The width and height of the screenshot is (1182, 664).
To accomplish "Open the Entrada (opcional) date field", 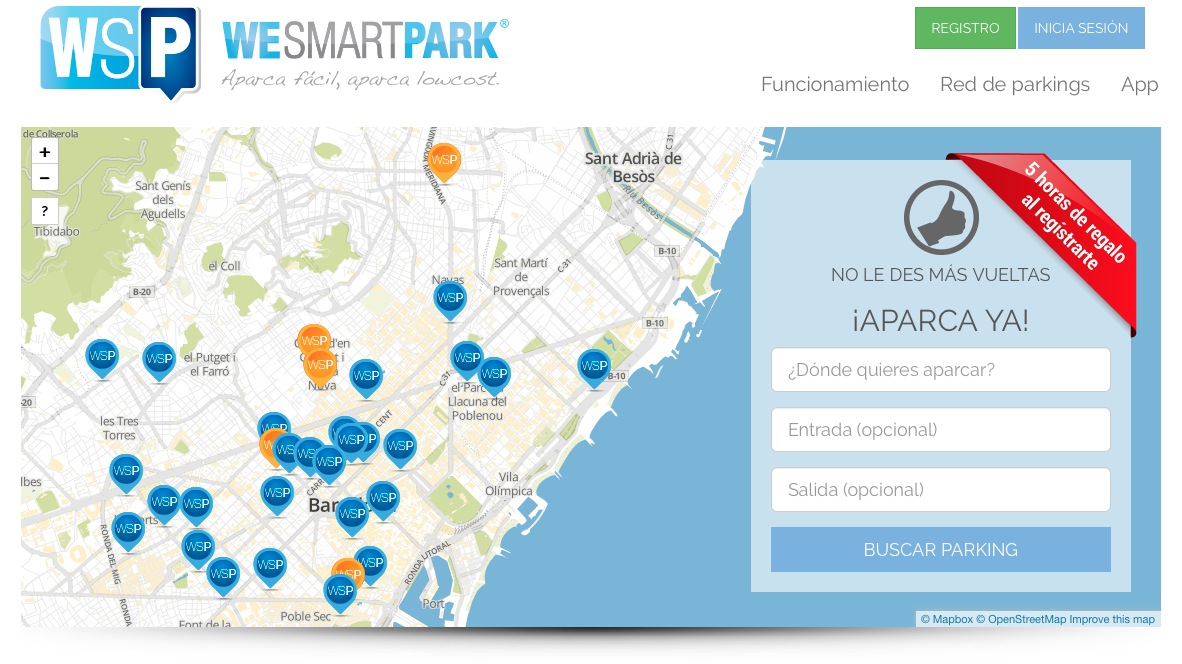I will click(940, 430).
